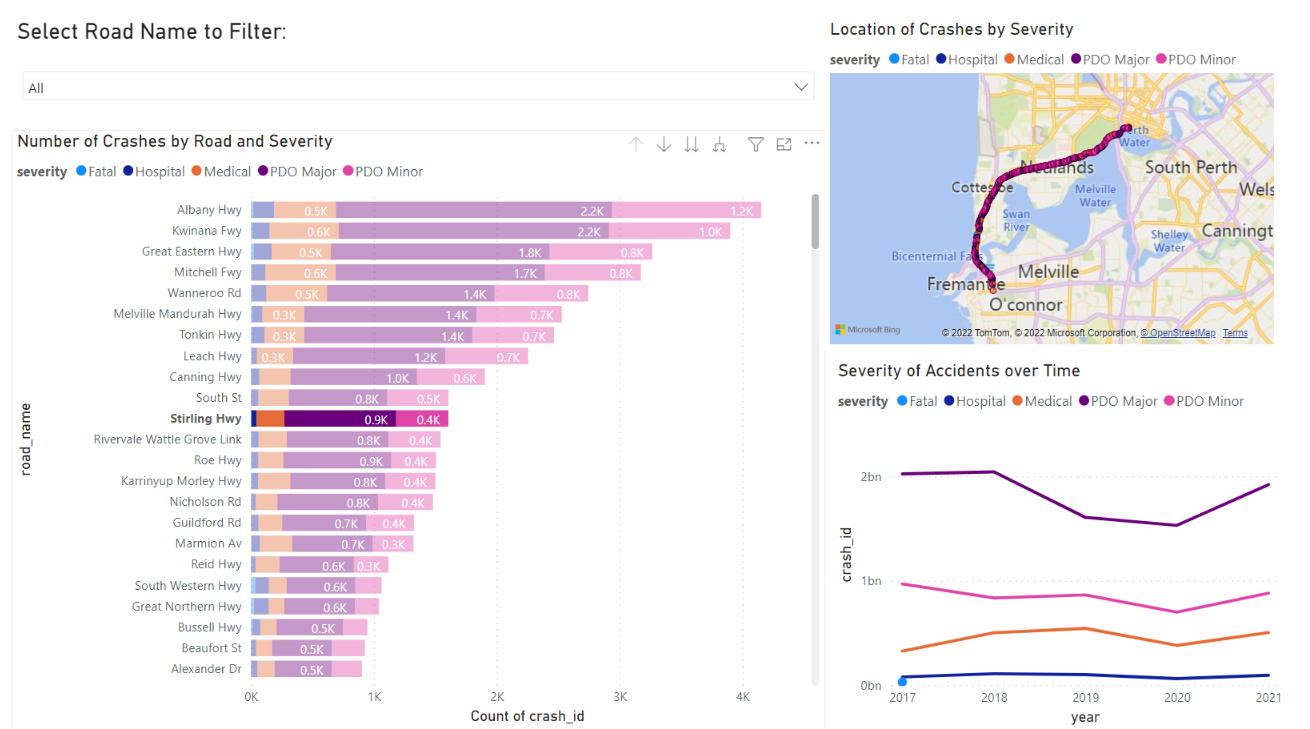
Task: Select the highlighted Stirling Hwy bar
Action: point(350,418)
